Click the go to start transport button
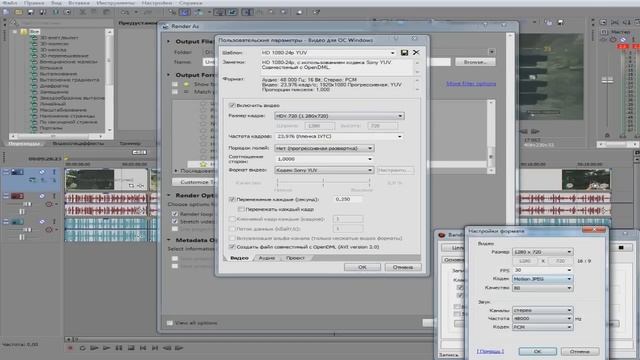 [143, 348]
